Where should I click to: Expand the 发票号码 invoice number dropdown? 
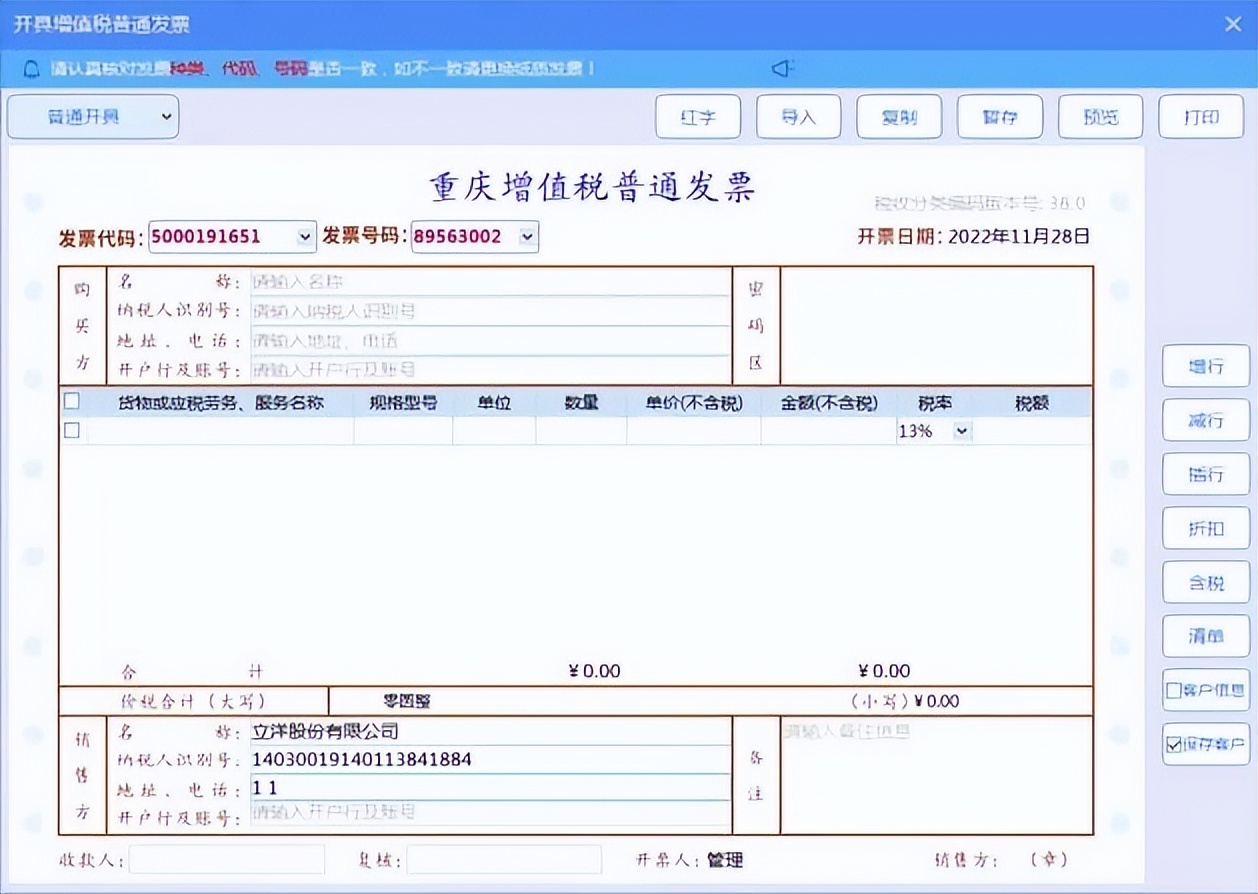pyautogui.click(x=527, y=236)
